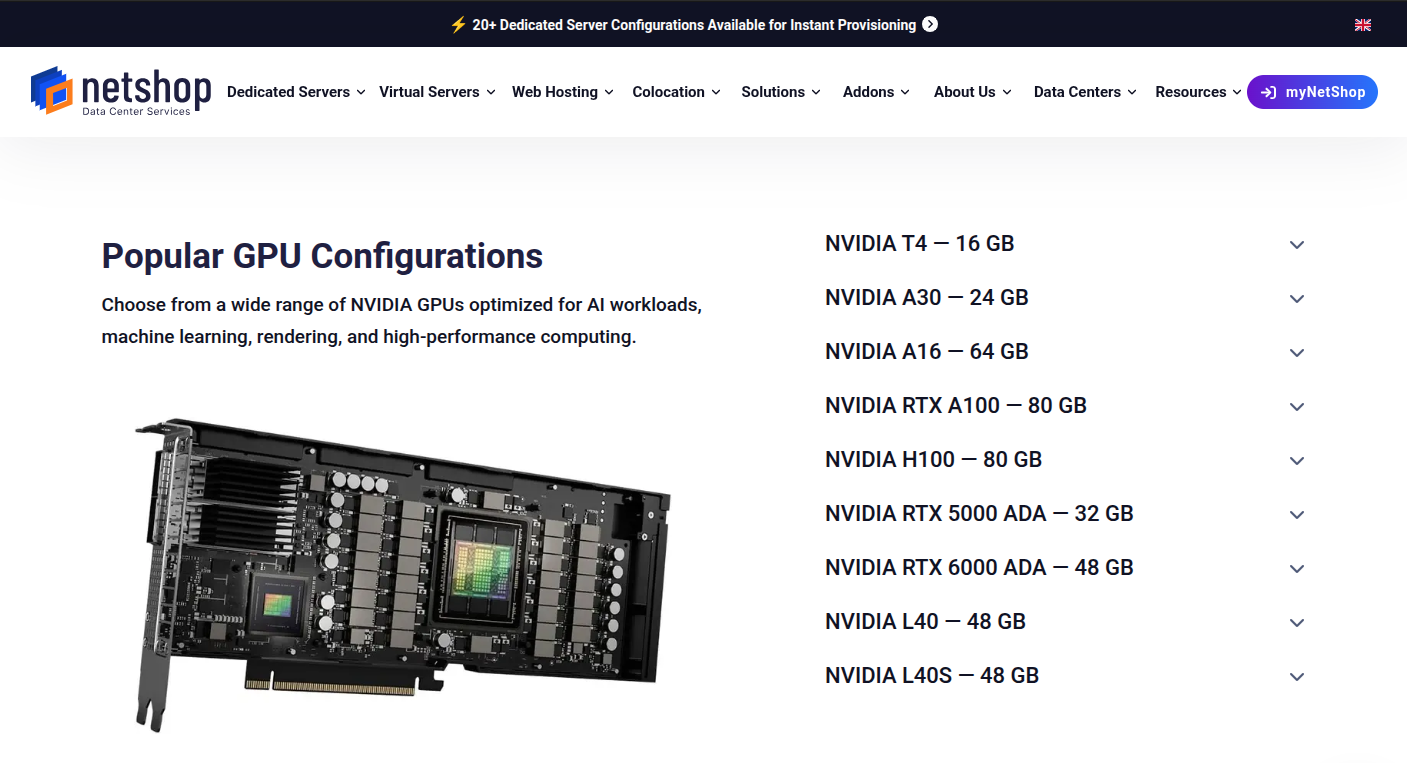Viewport: 1407px width, 763px height.
Task: Click the netshop logo
Action: tap(120, 91)
